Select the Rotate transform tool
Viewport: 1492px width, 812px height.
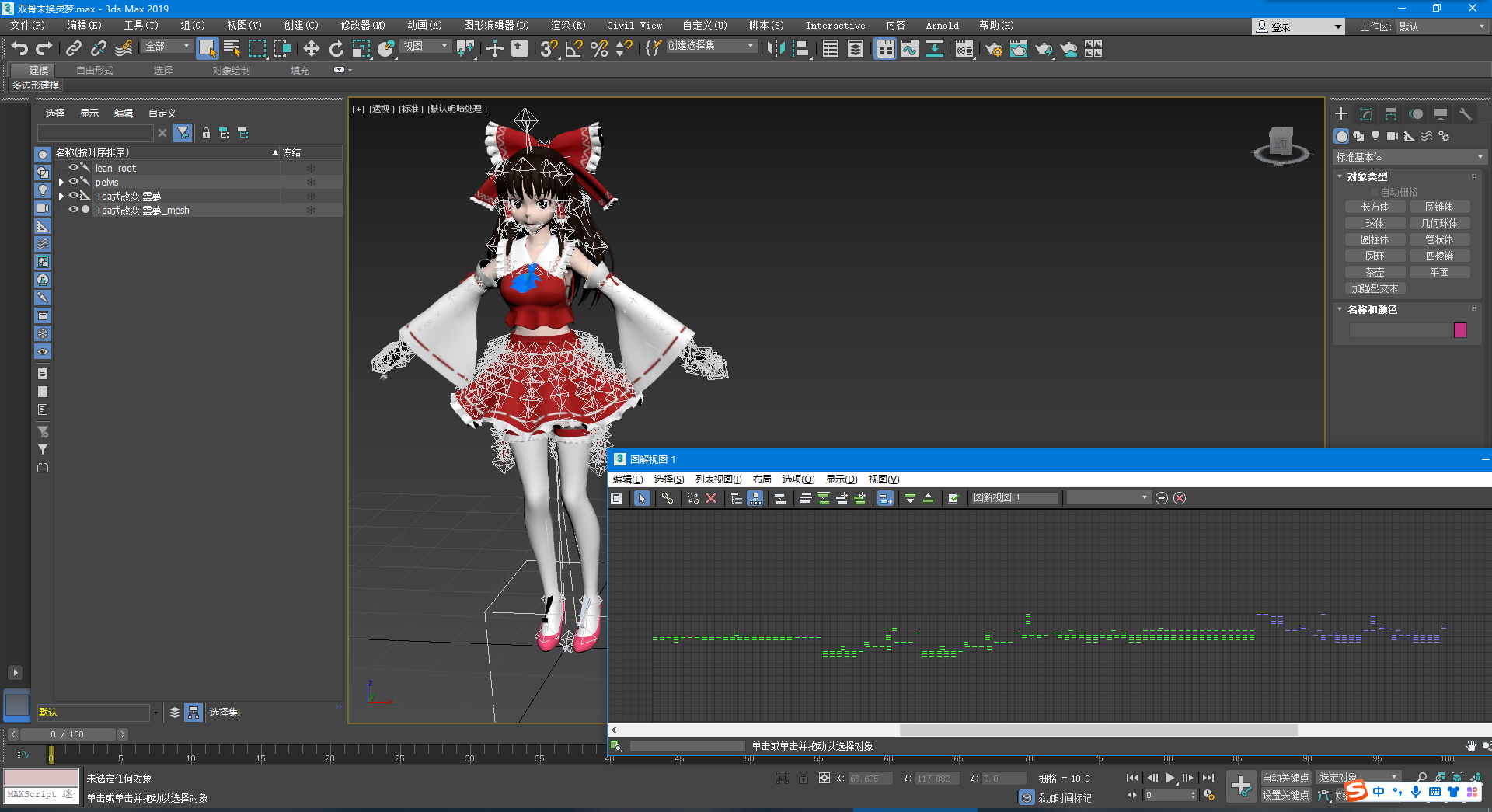click(336, 49)
